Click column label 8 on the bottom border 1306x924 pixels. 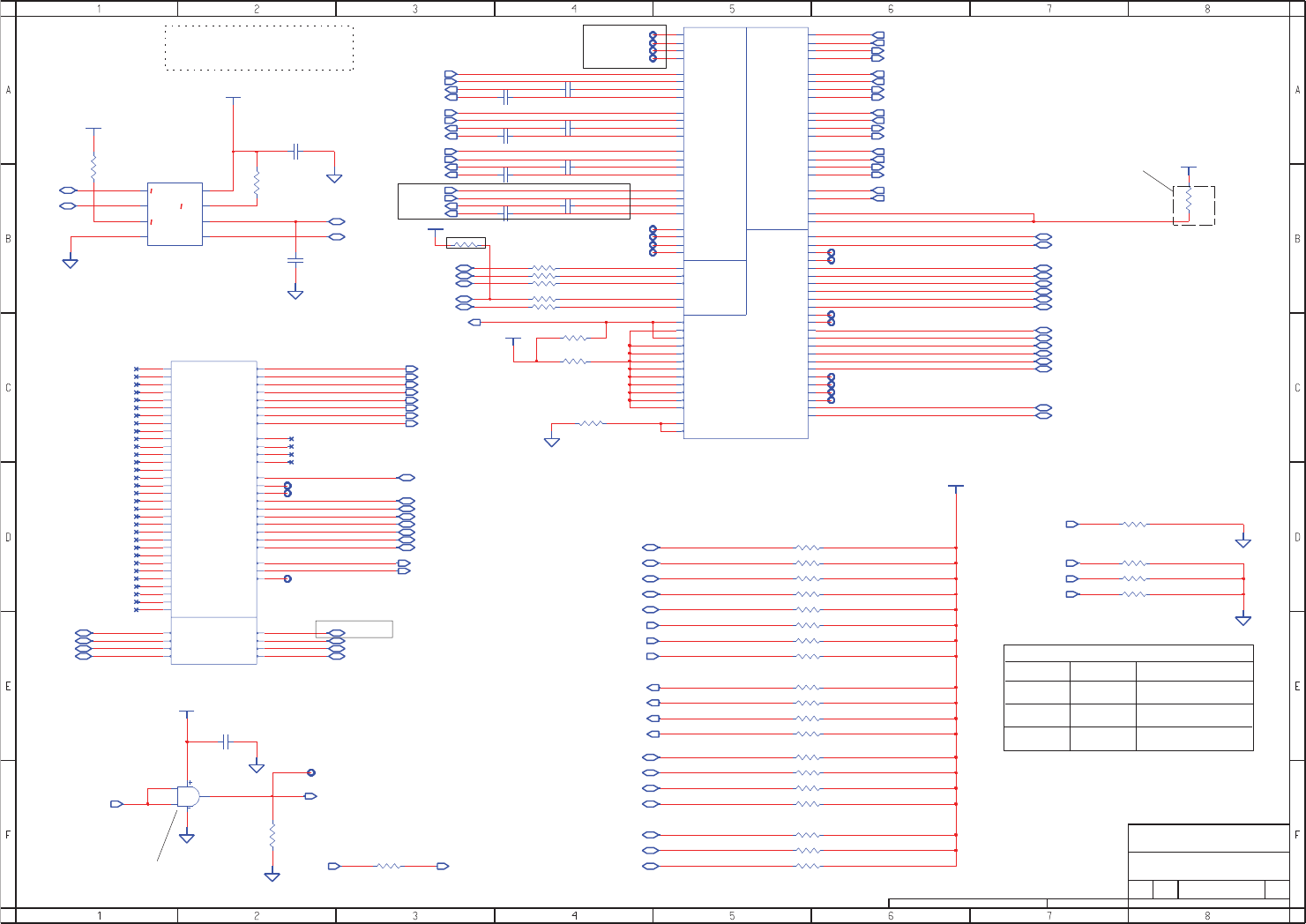click(1207, 916)
